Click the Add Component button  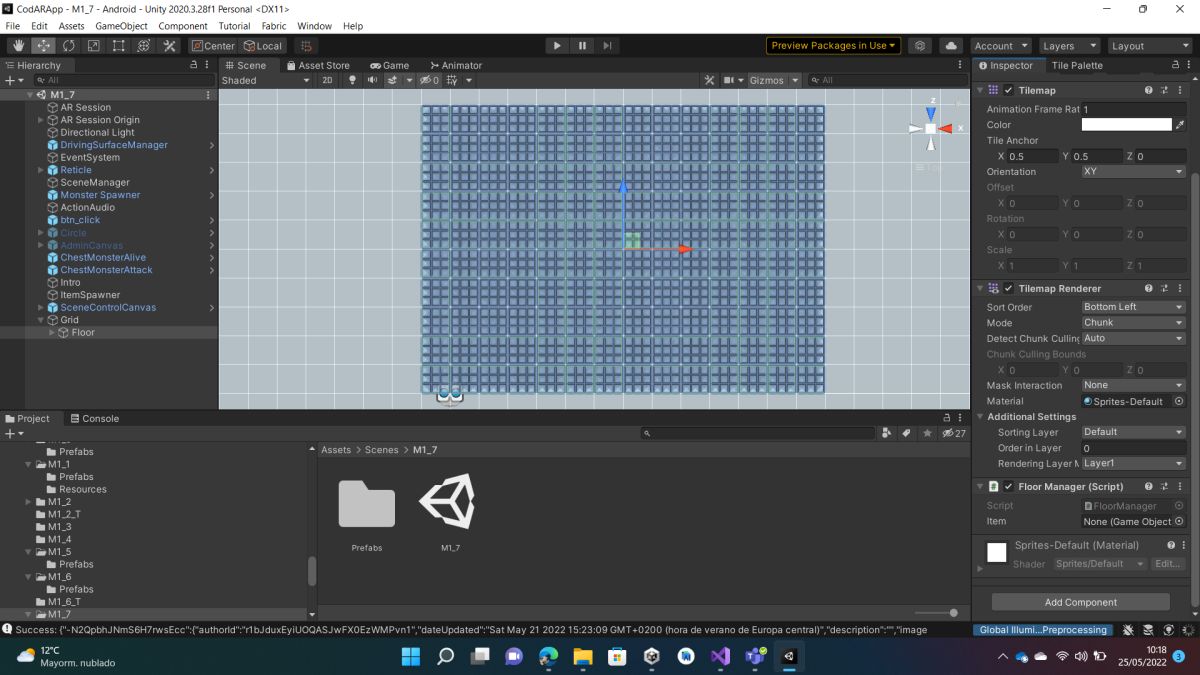(x=1081, y=602)
